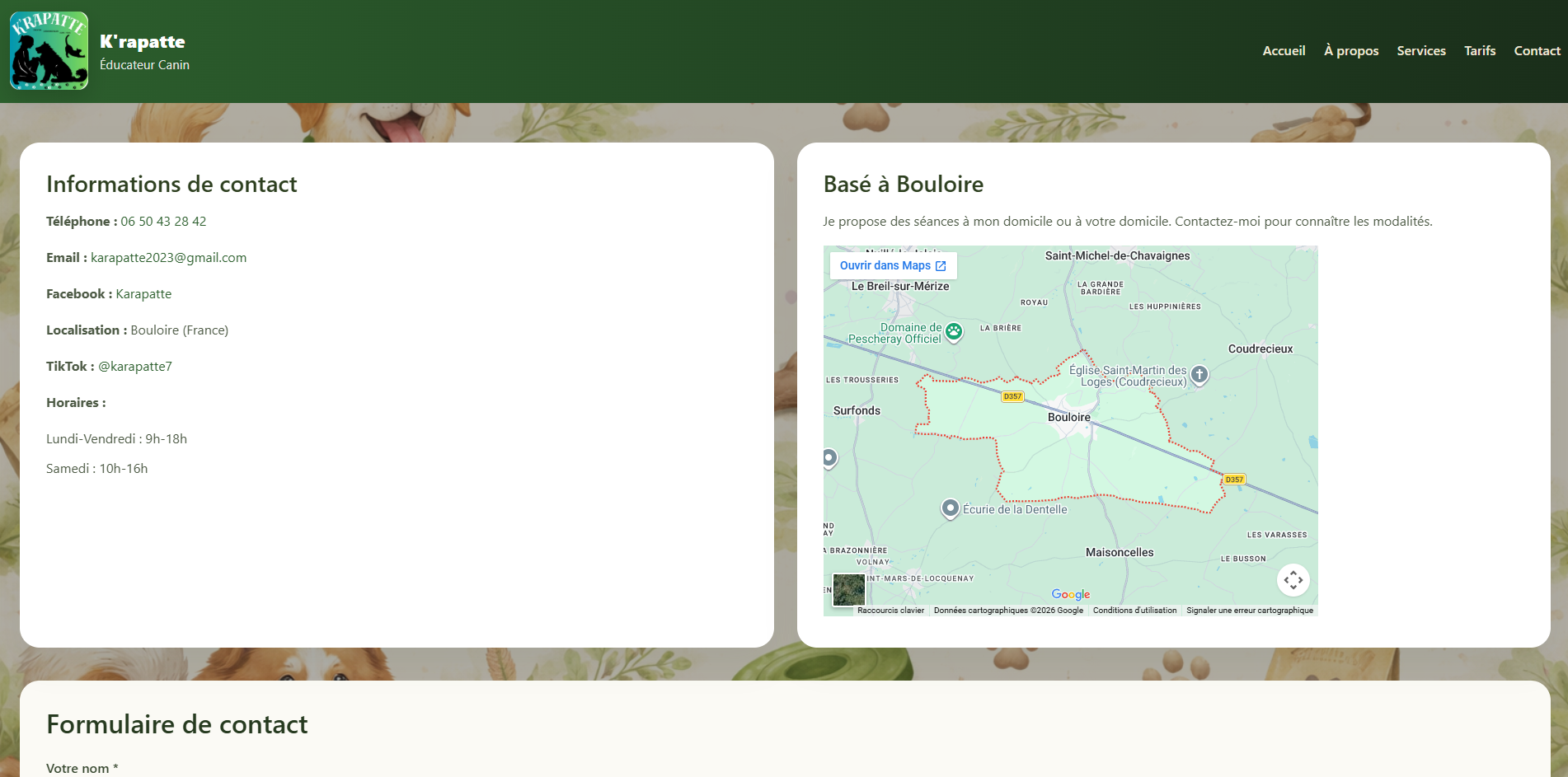This screenshot has width=1568, height=777.
Task: Click Raccourcis clavier on the map
Action: pos(890,611)
